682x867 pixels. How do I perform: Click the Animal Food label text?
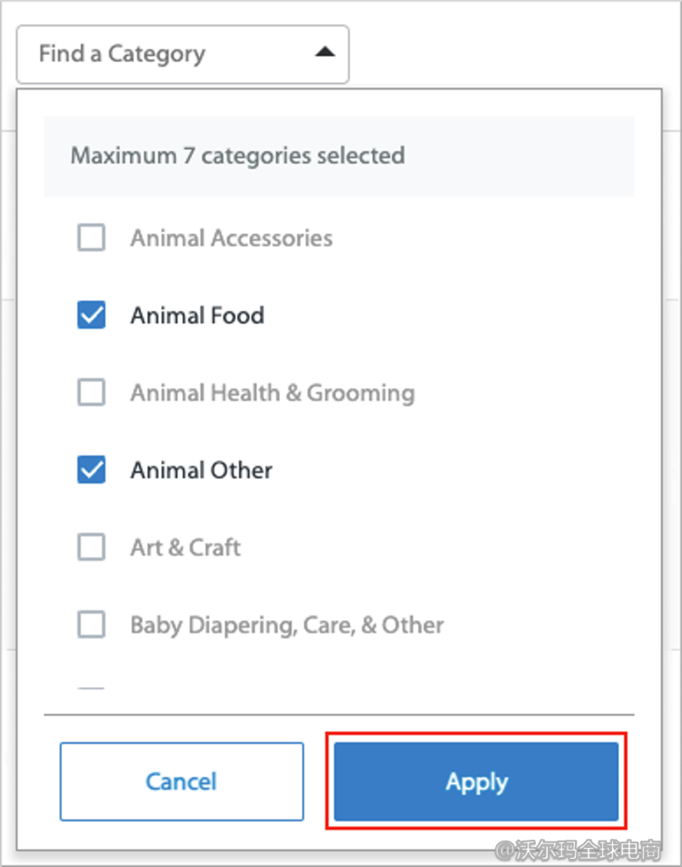coord(197,316)
